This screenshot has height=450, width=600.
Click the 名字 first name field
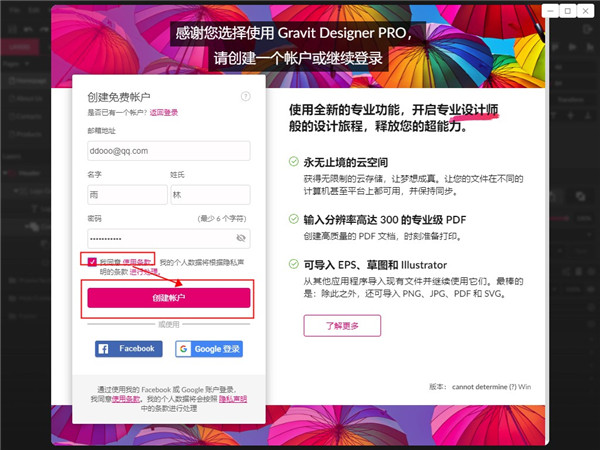[x=127, y=195]
